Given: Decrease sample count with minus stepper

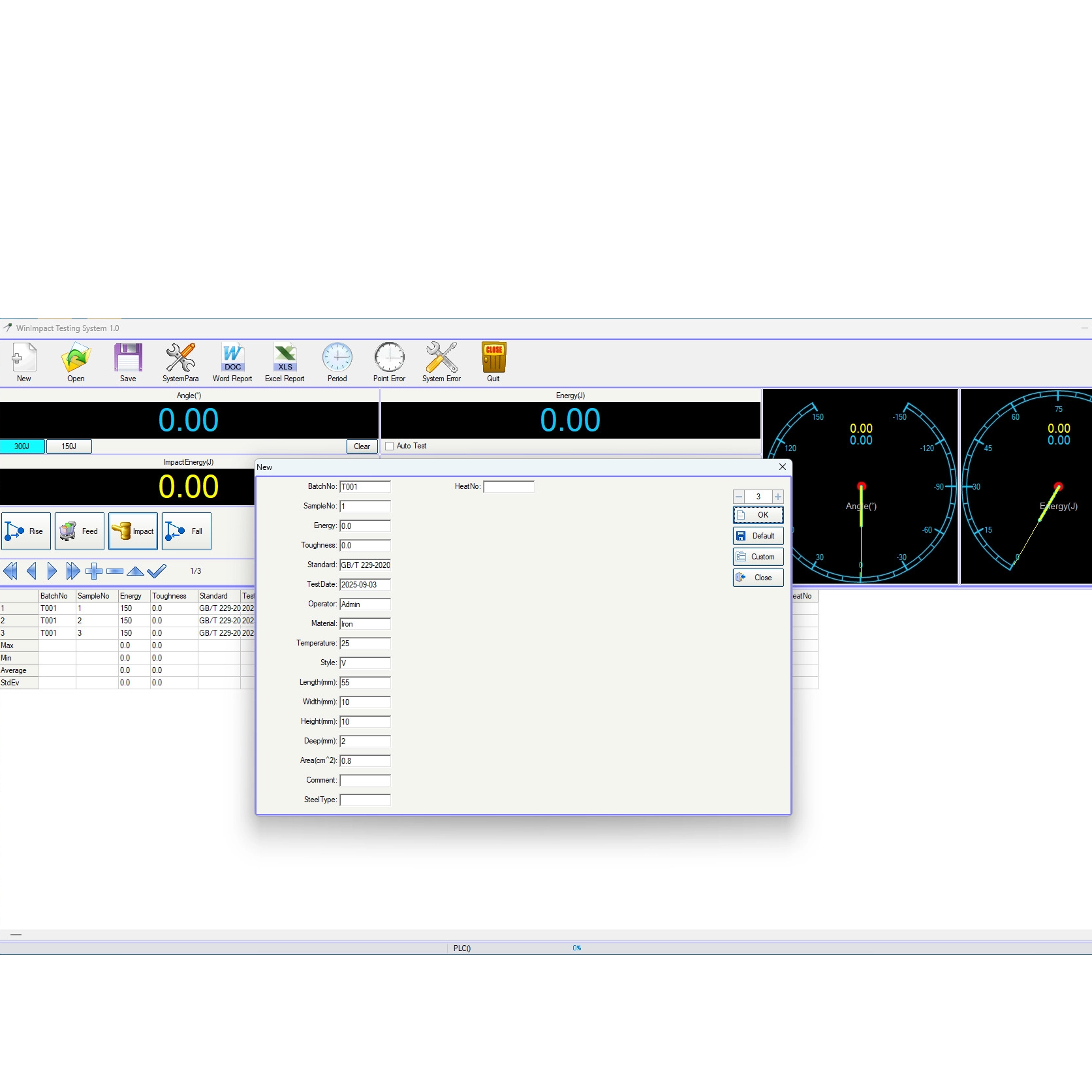Looking at the screenshot, I should (x=739, y=497).
